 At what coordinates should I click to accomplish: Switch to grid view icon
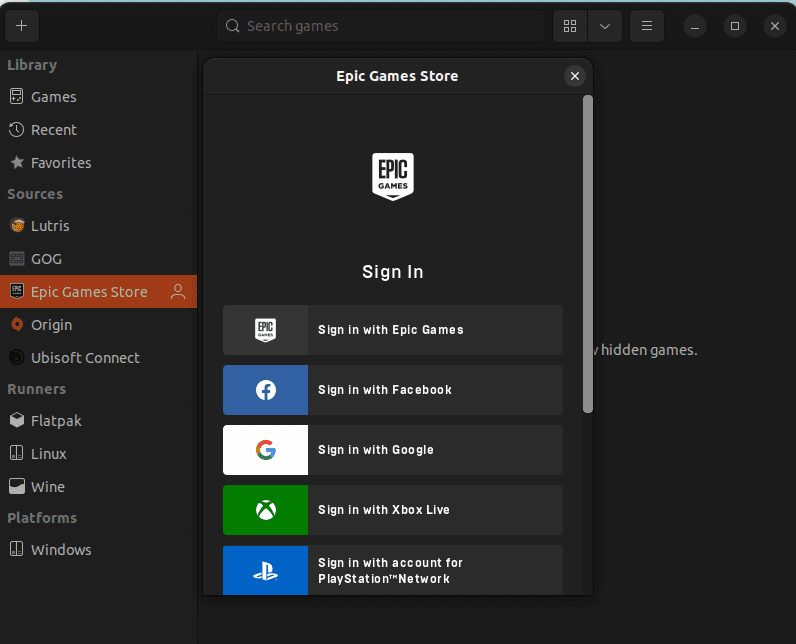point(570,26)
